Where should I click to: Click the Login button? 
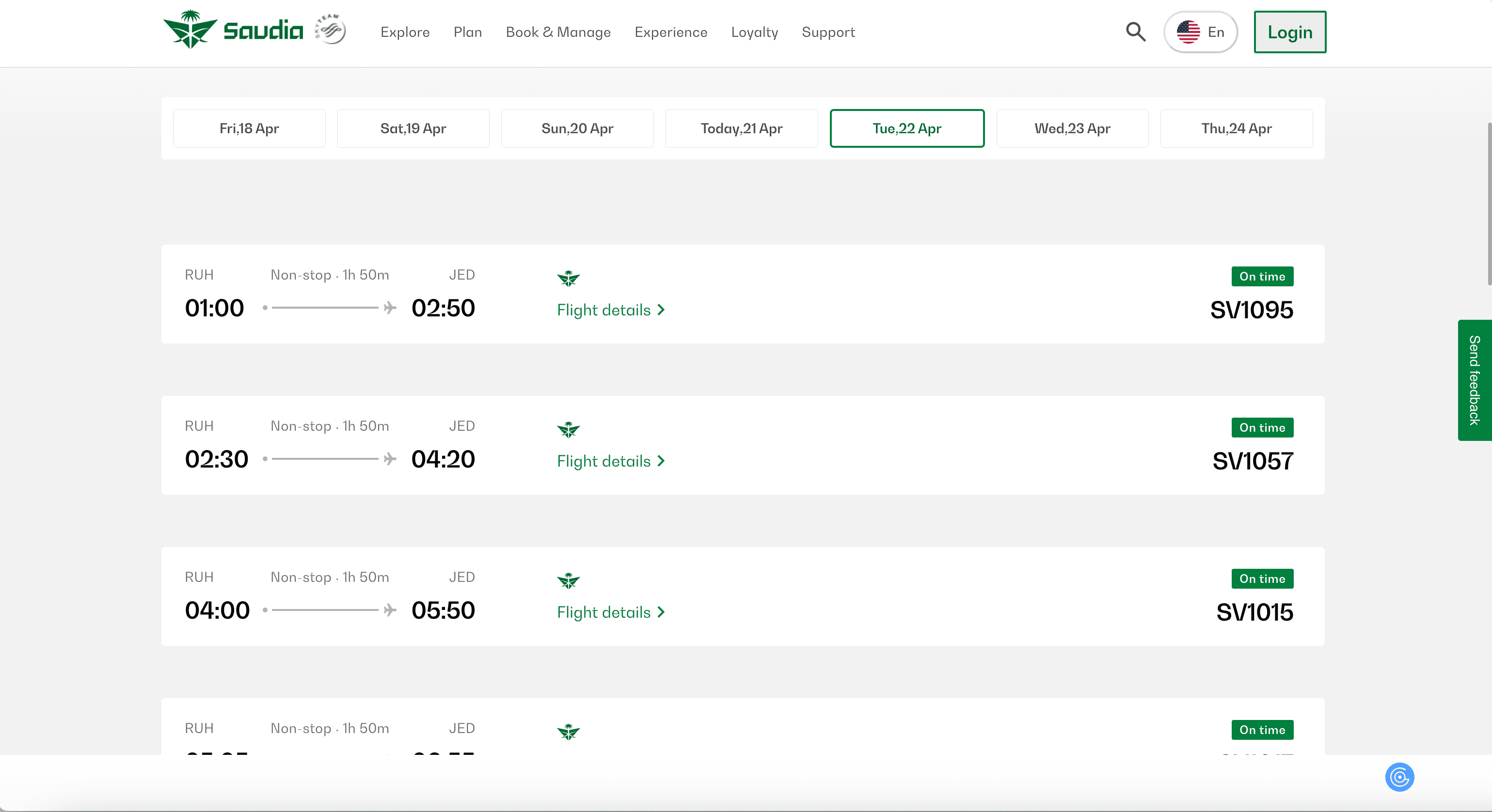(x=1289, y=32)
